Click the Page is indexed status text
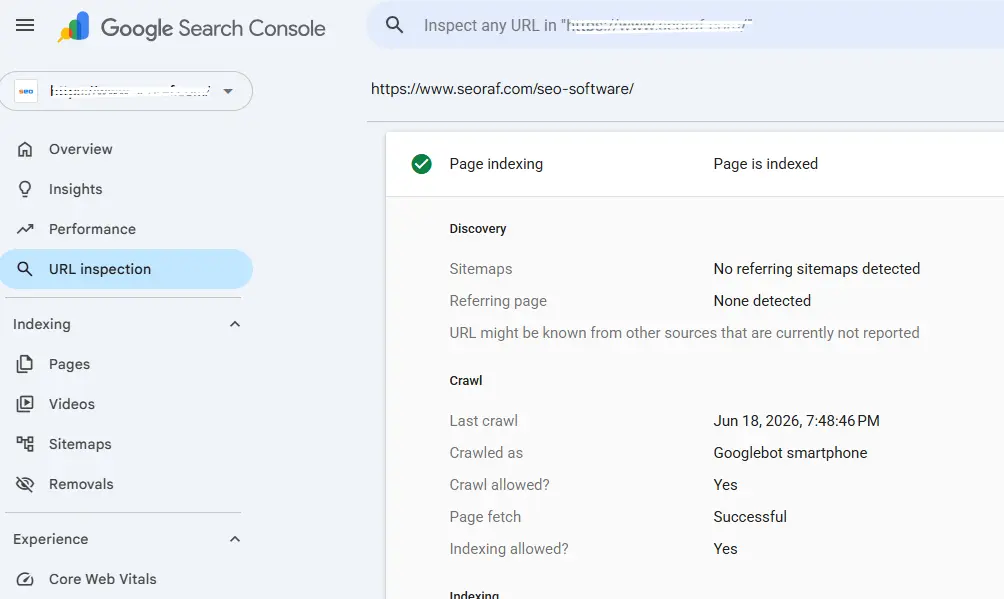Screen dimensions: 1004x599 [766, 164]
